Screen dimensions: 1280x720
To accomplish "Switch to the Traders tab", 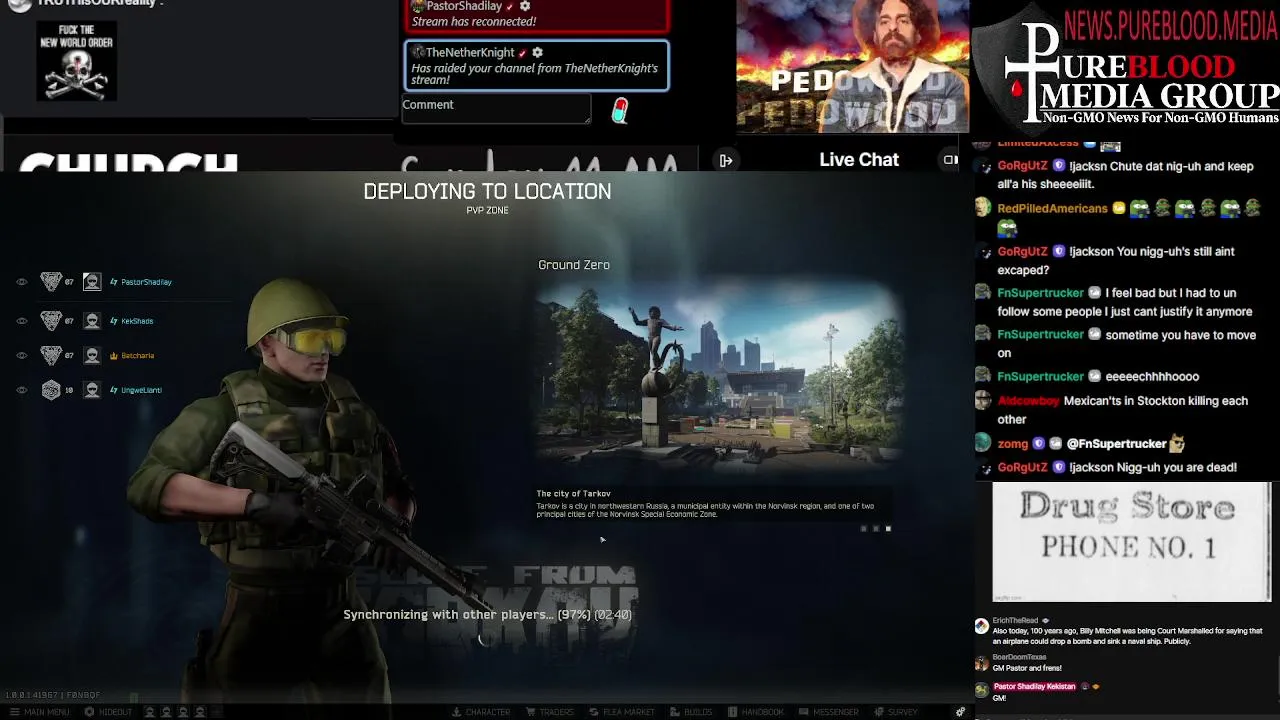I will pos(549,712).
